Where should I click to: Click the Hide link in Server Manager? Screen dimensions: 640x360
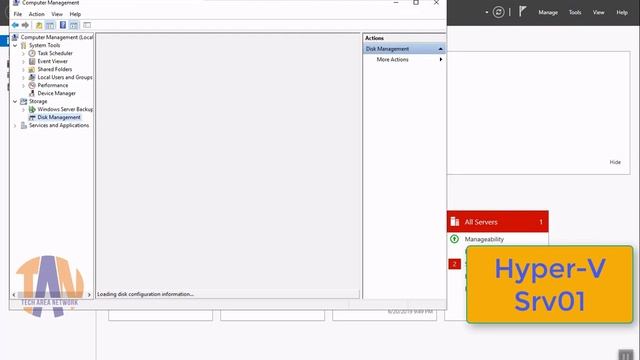pyautogui.click(x=615, y=162)
